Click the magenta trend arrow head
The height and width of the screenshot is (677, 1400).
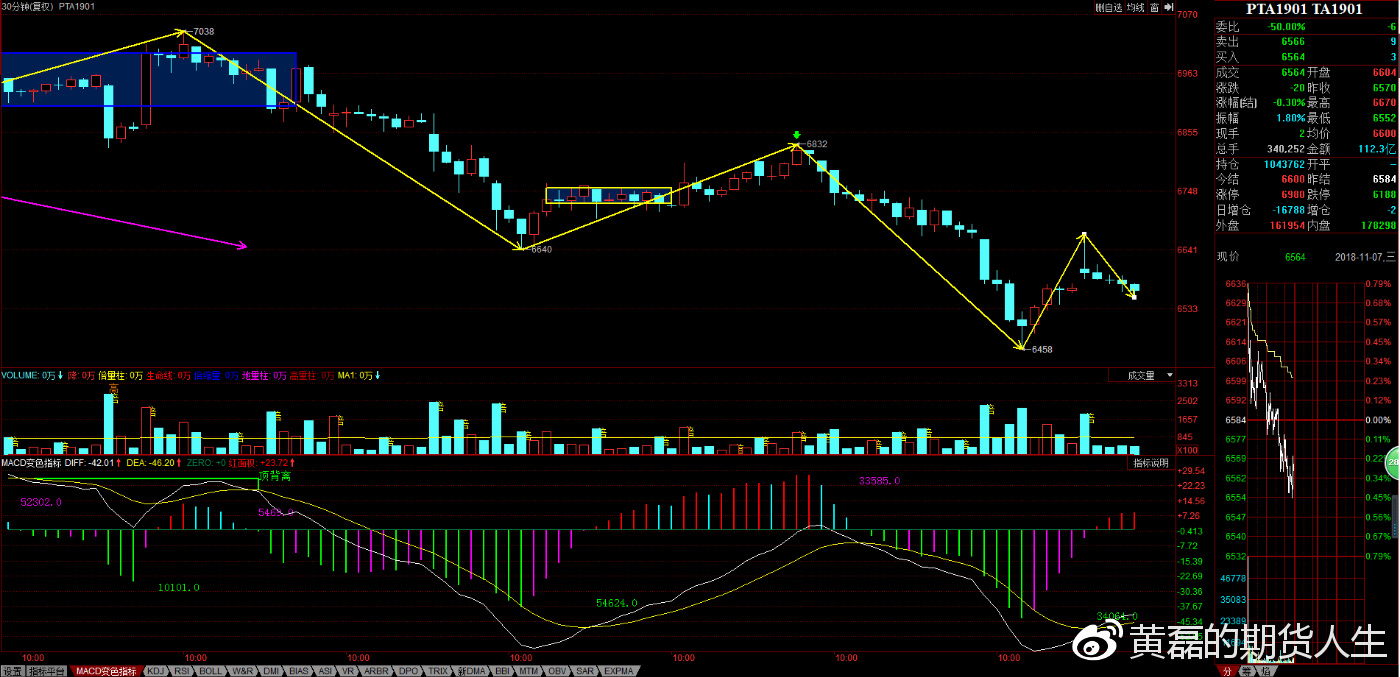[x=242, y=244]
